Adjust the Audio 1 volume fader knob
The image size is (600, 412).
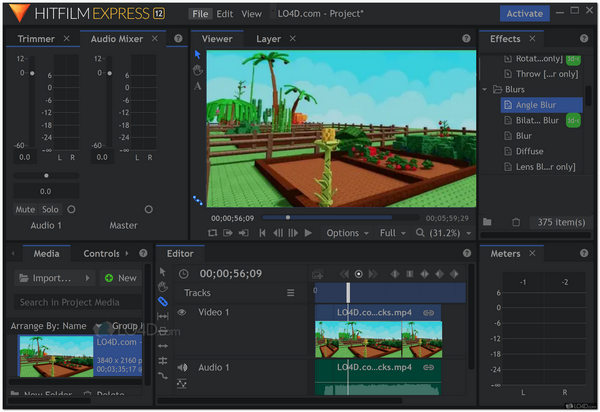32,73
